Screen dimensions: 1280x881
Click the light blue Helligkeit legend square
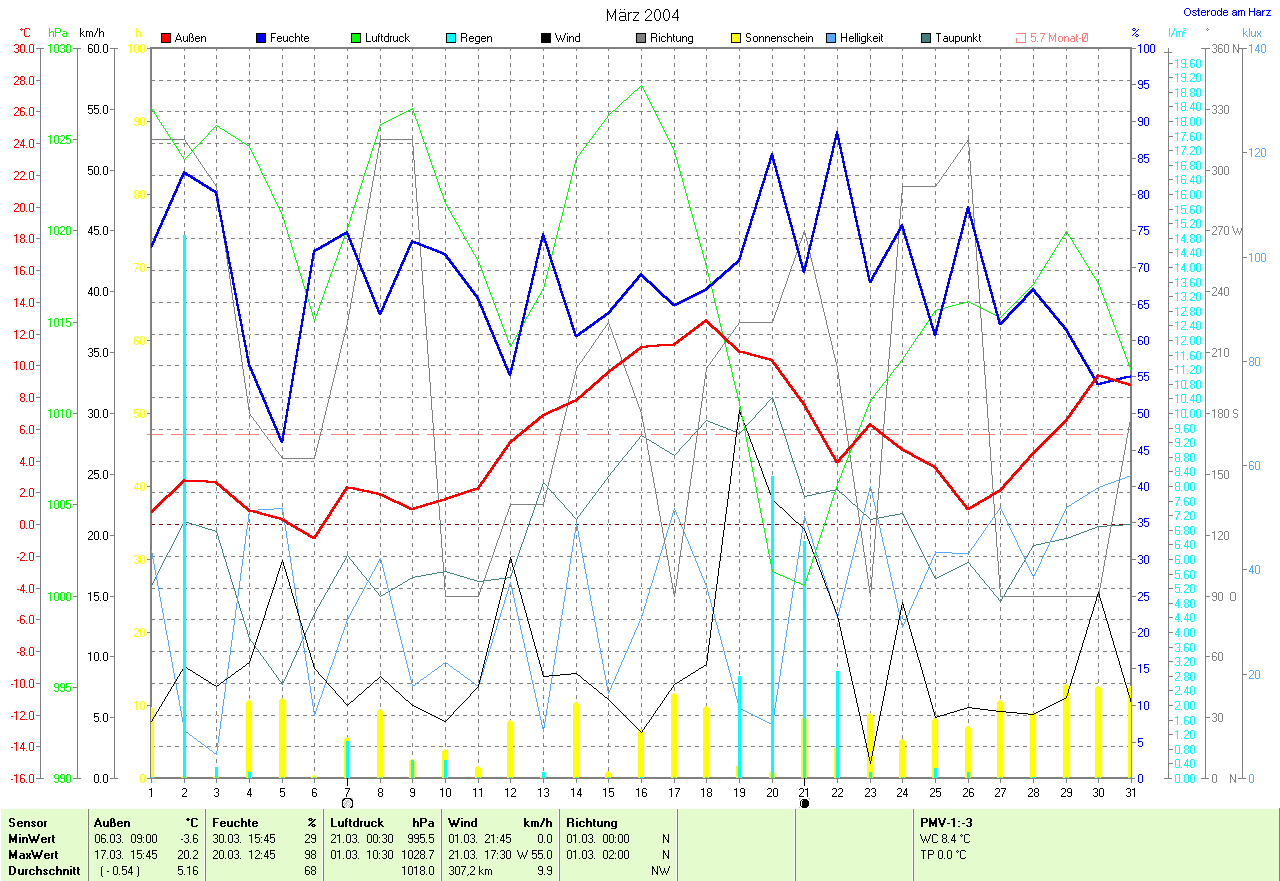pyautogui.click(x=831, y=38)
